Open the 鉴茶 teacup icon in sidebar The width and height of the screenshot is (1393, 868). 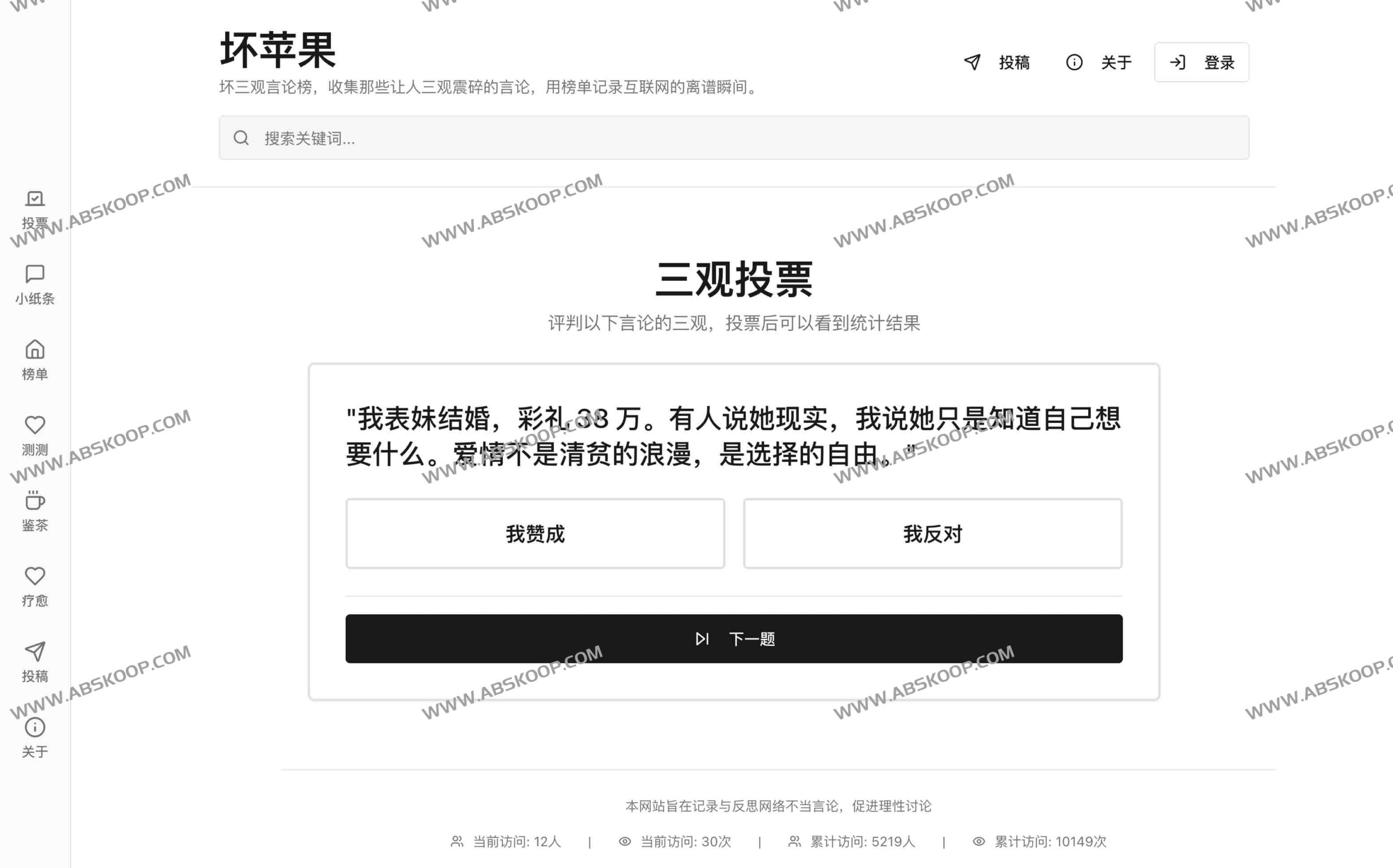coord(35,501)
